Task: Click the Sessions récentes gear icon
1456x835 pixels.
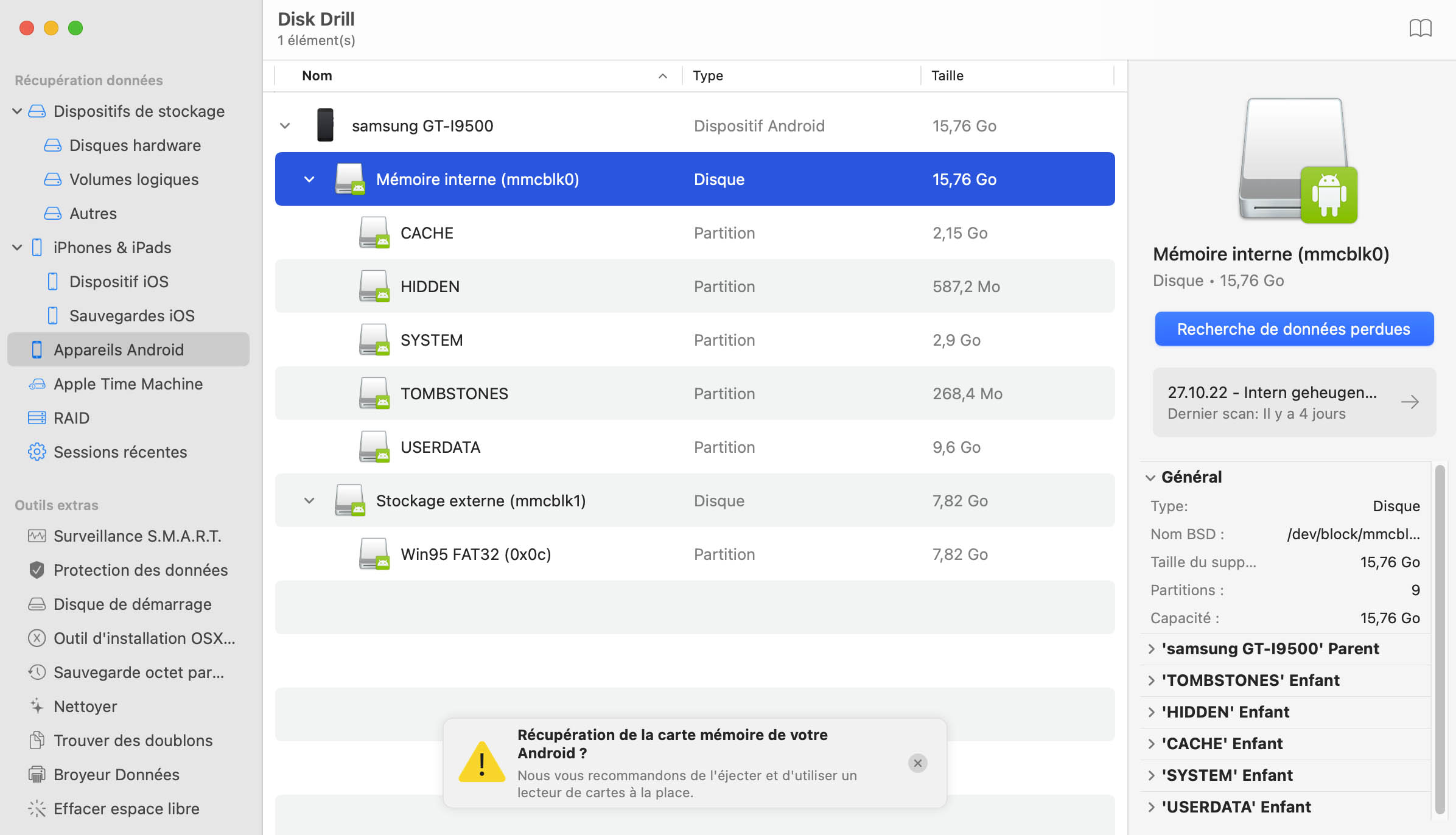Action: coord(37,452)
